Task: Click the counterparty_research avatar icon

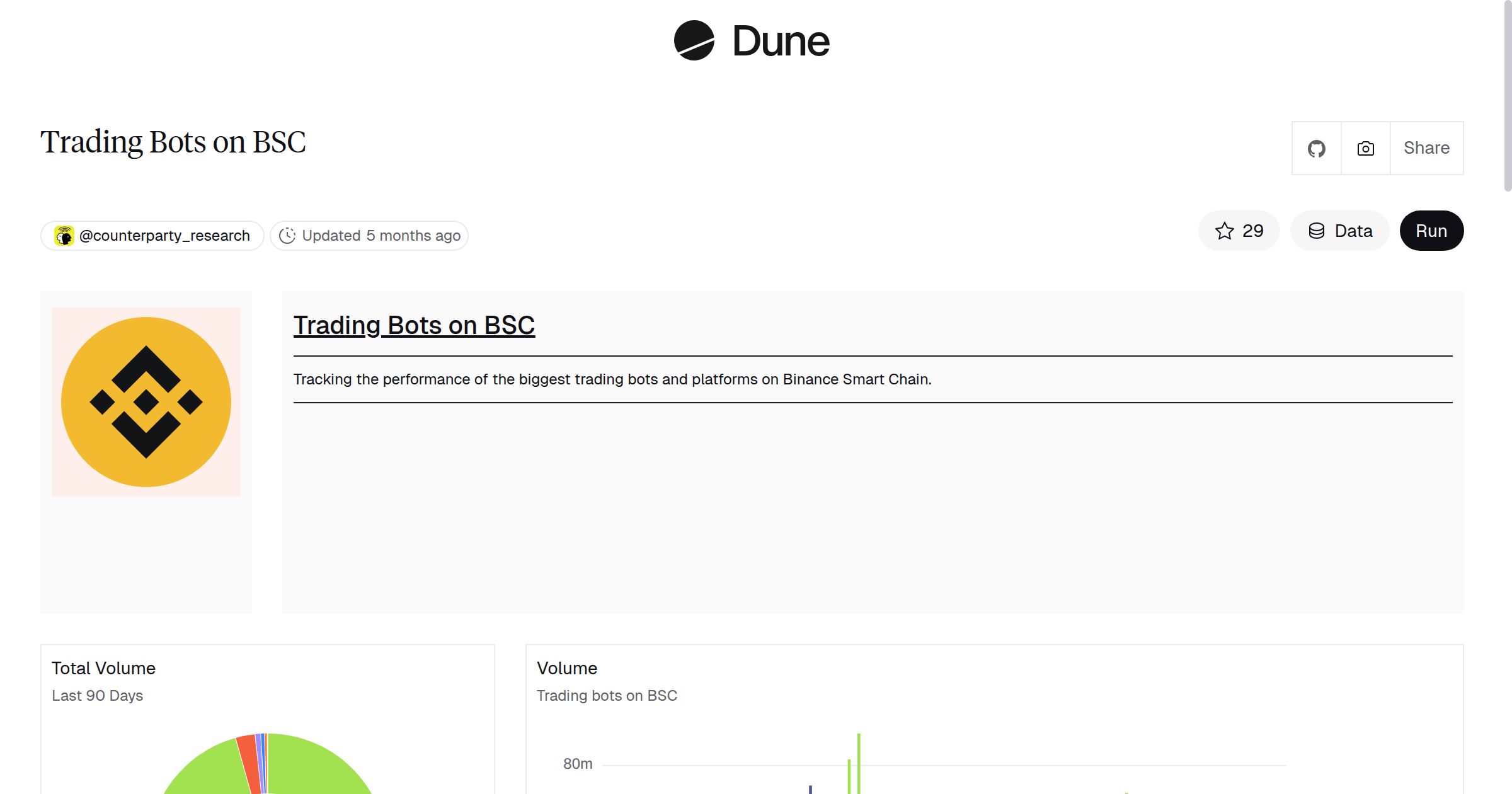Action: point(64,235)
